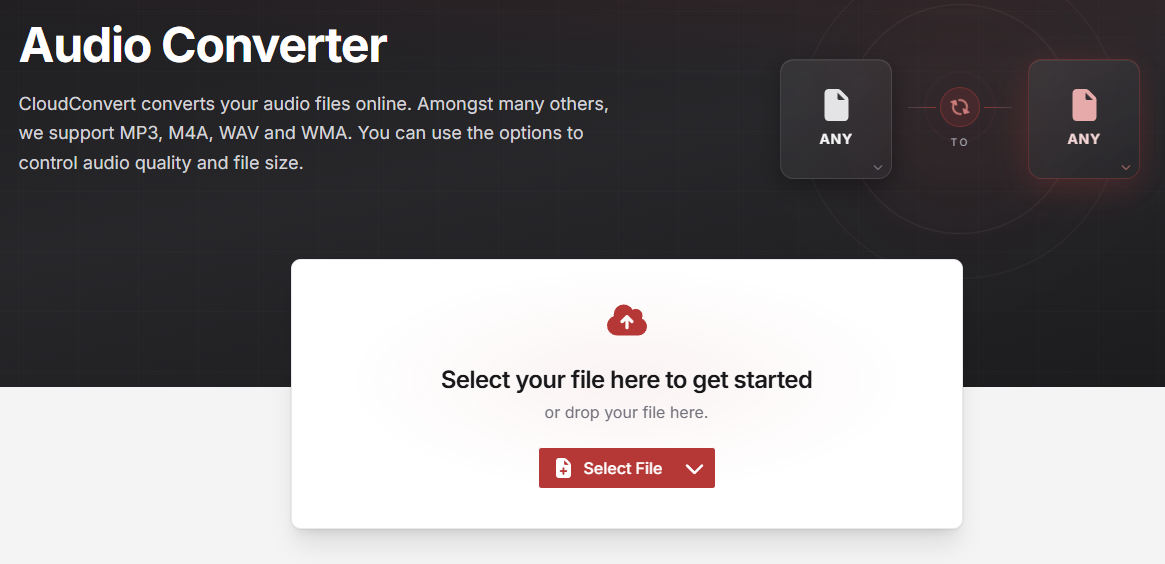Click 'Select your file here to get started' text
The height and width of the screenshot is (564, 1165).
pyautogui.click(x=626, y=380)
